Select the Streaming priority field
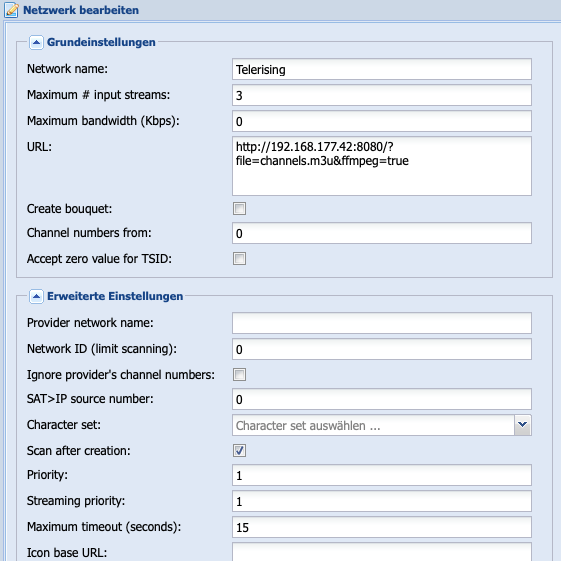The width and height of the screenshot is (561, 561). (x=382, y=501)
